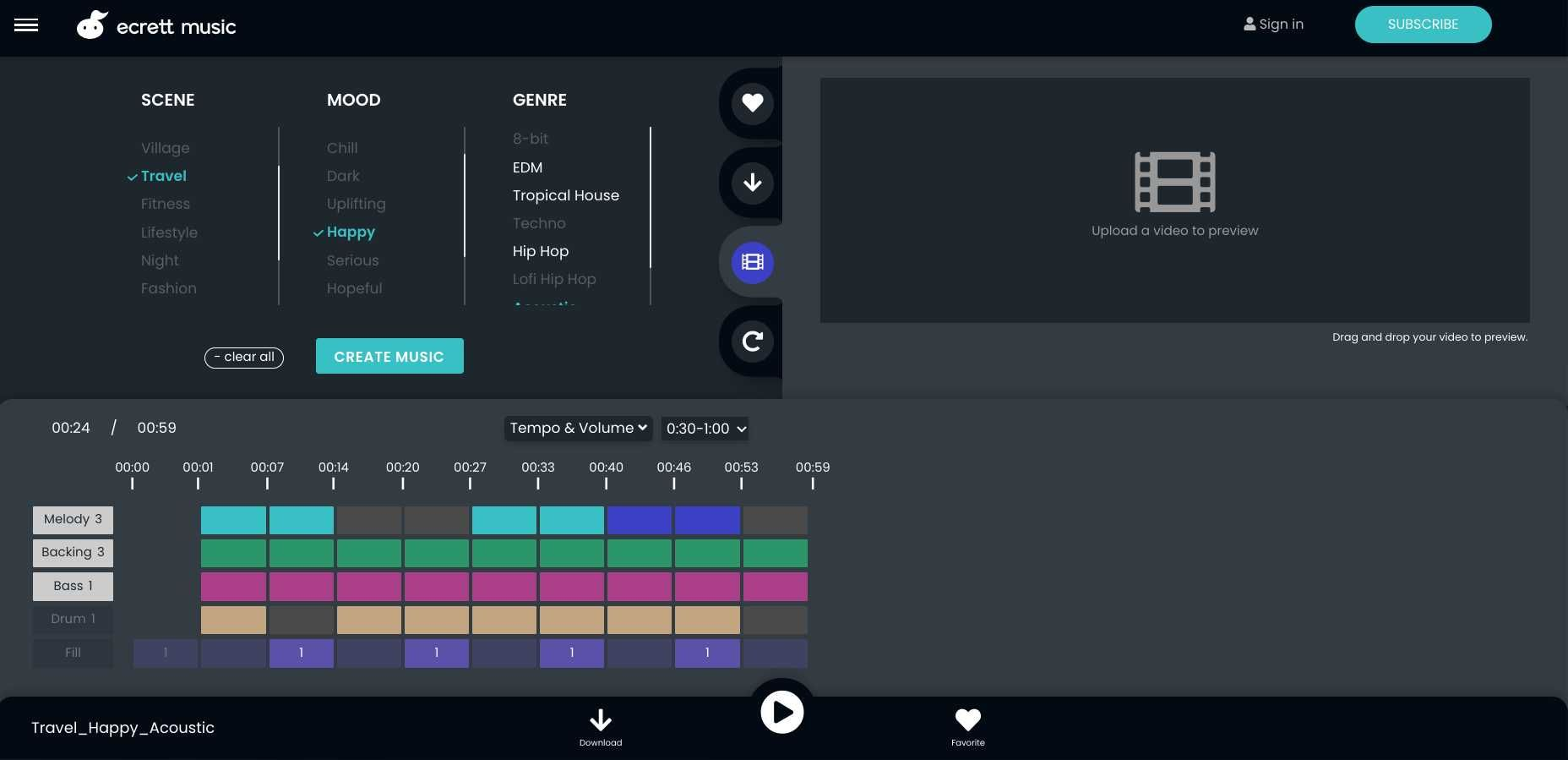Download the track from bottom bar

tap(601, 727)
